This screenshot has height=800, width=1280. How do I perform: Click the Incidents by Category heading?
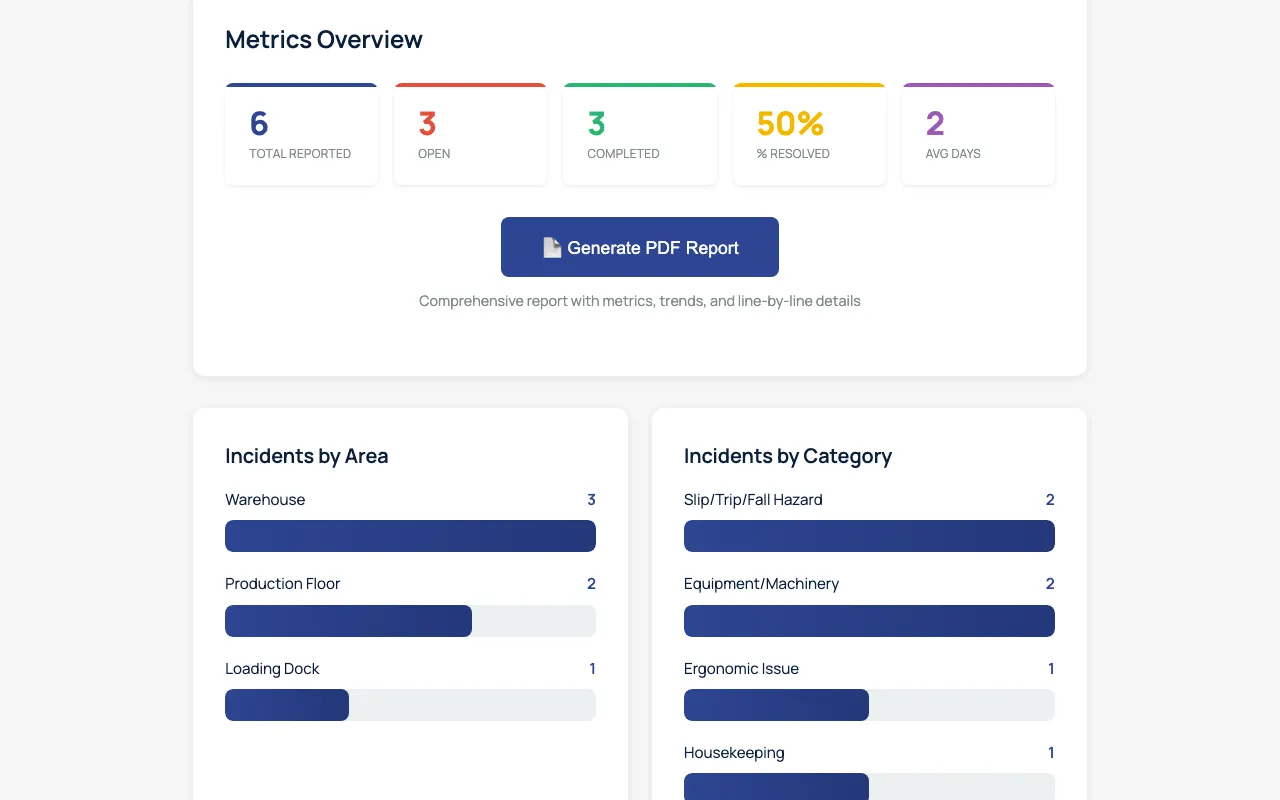788,456
